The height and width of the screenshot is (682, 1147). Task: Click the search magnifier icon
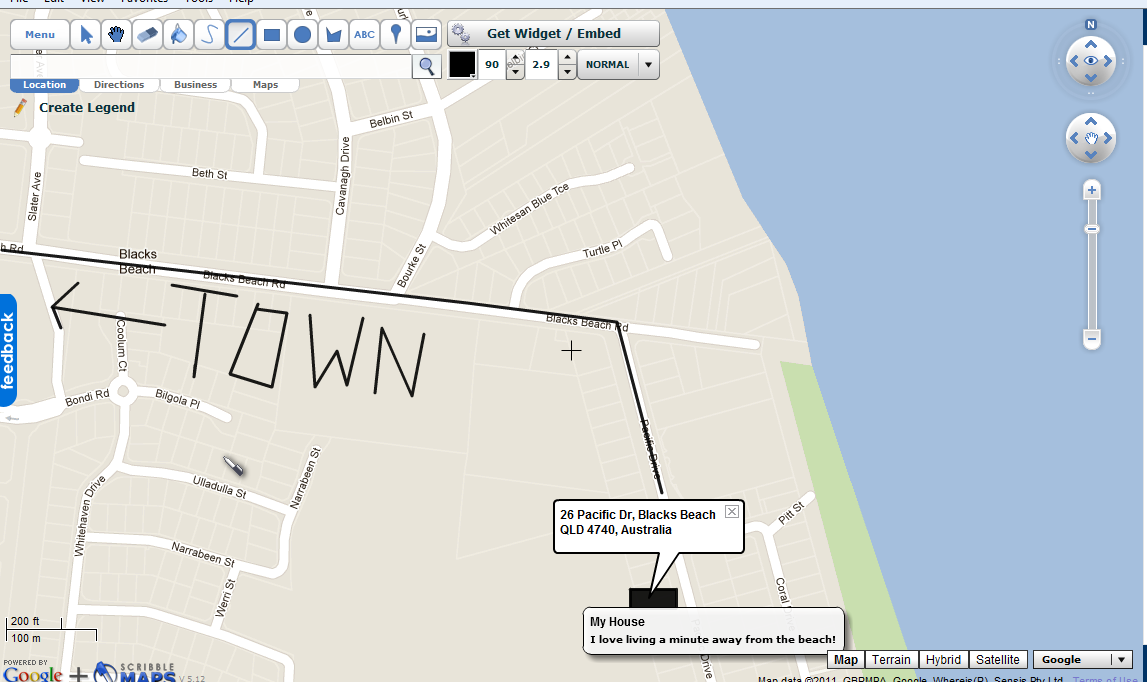coord(425,65)
